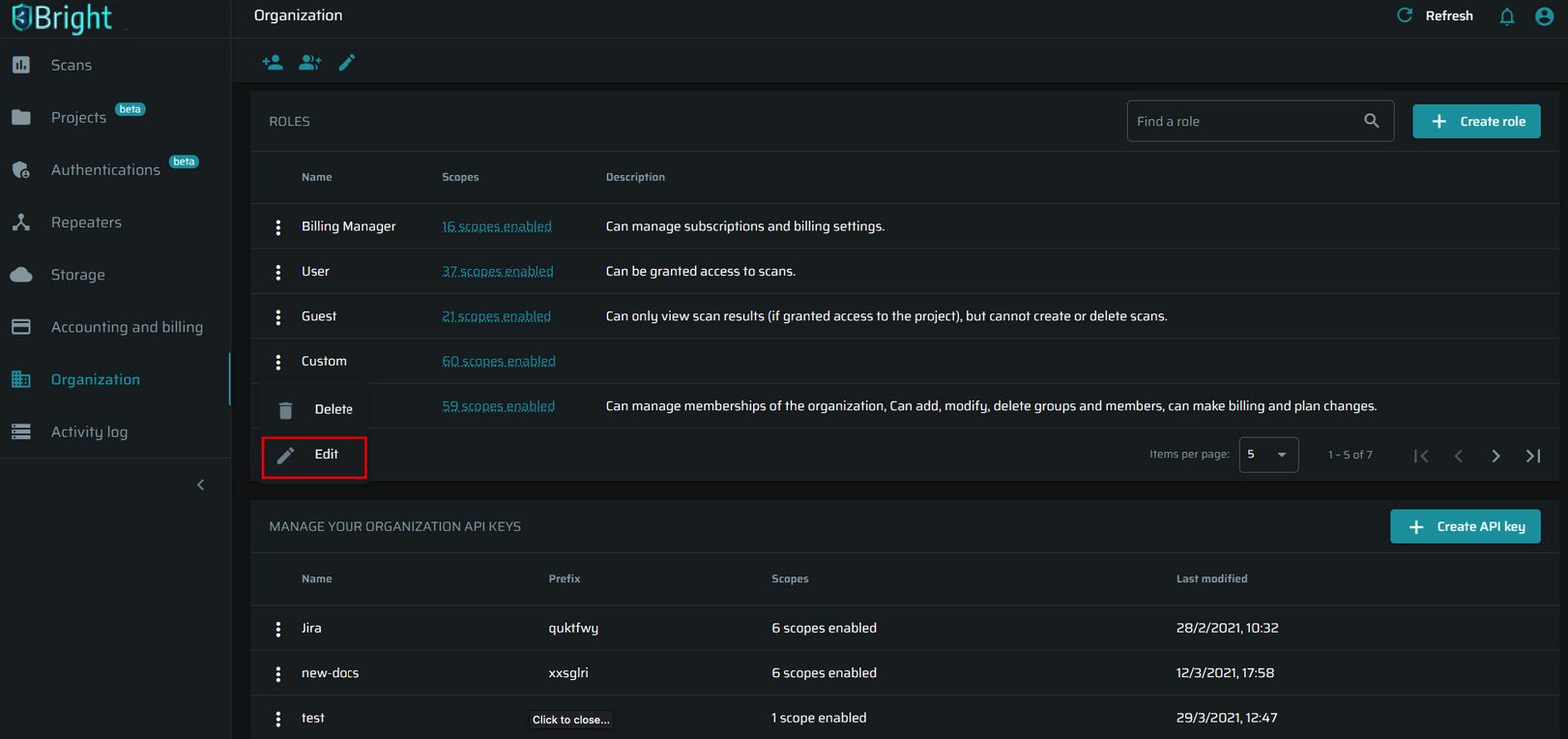Open the three-dot menu for Billing Manager
The height and width of the screenshot is (739, 1568).
[x=278, y=227]
